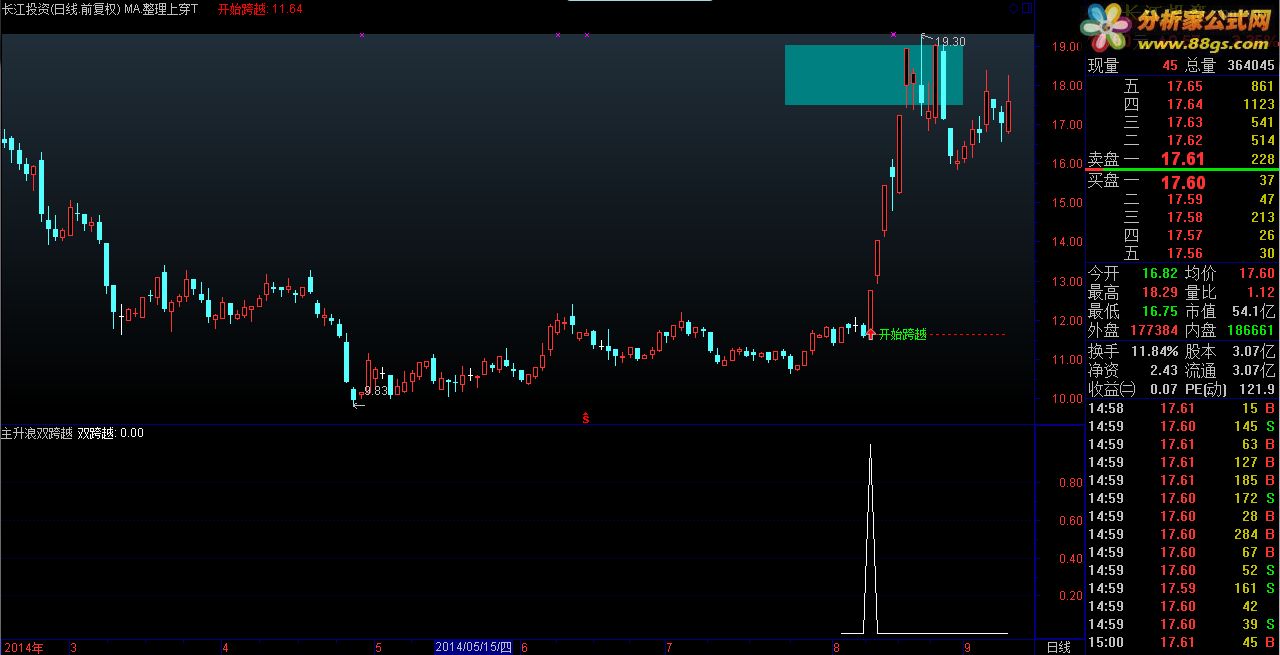Click the buy-three row price 17.58
1280x655 pixels.
[1185, 218]
